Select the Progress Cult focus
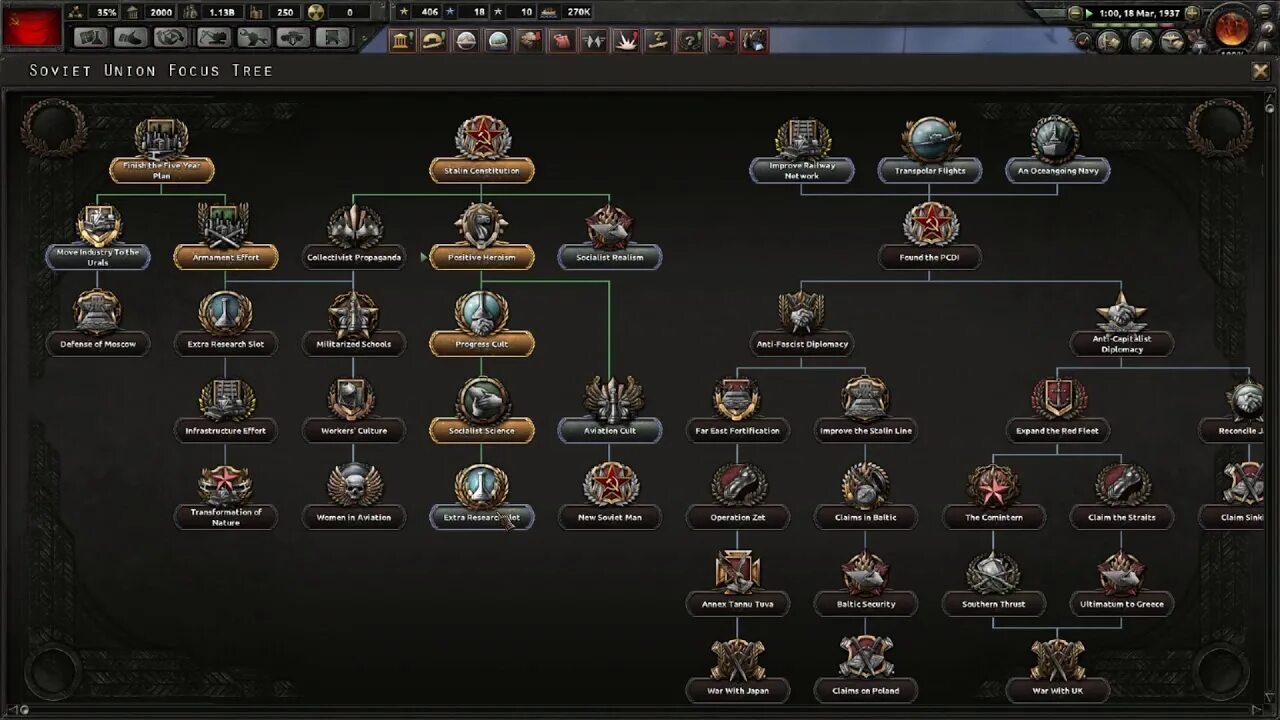The height and width of the screenshot is (720, 1280). tap(482, 325)
